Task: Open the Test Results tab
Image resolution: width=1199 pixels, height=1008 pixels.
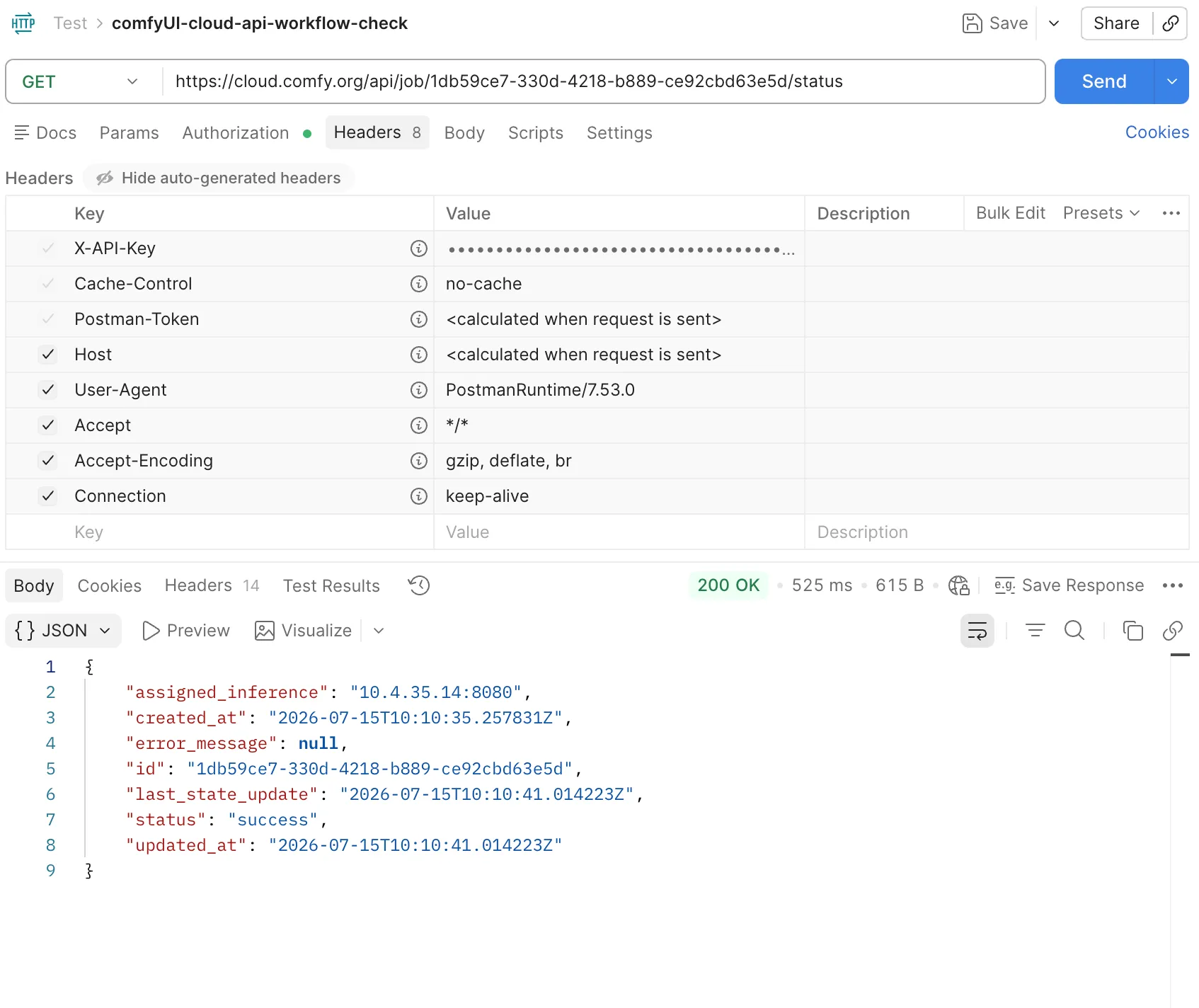Action: click(331, 585)
